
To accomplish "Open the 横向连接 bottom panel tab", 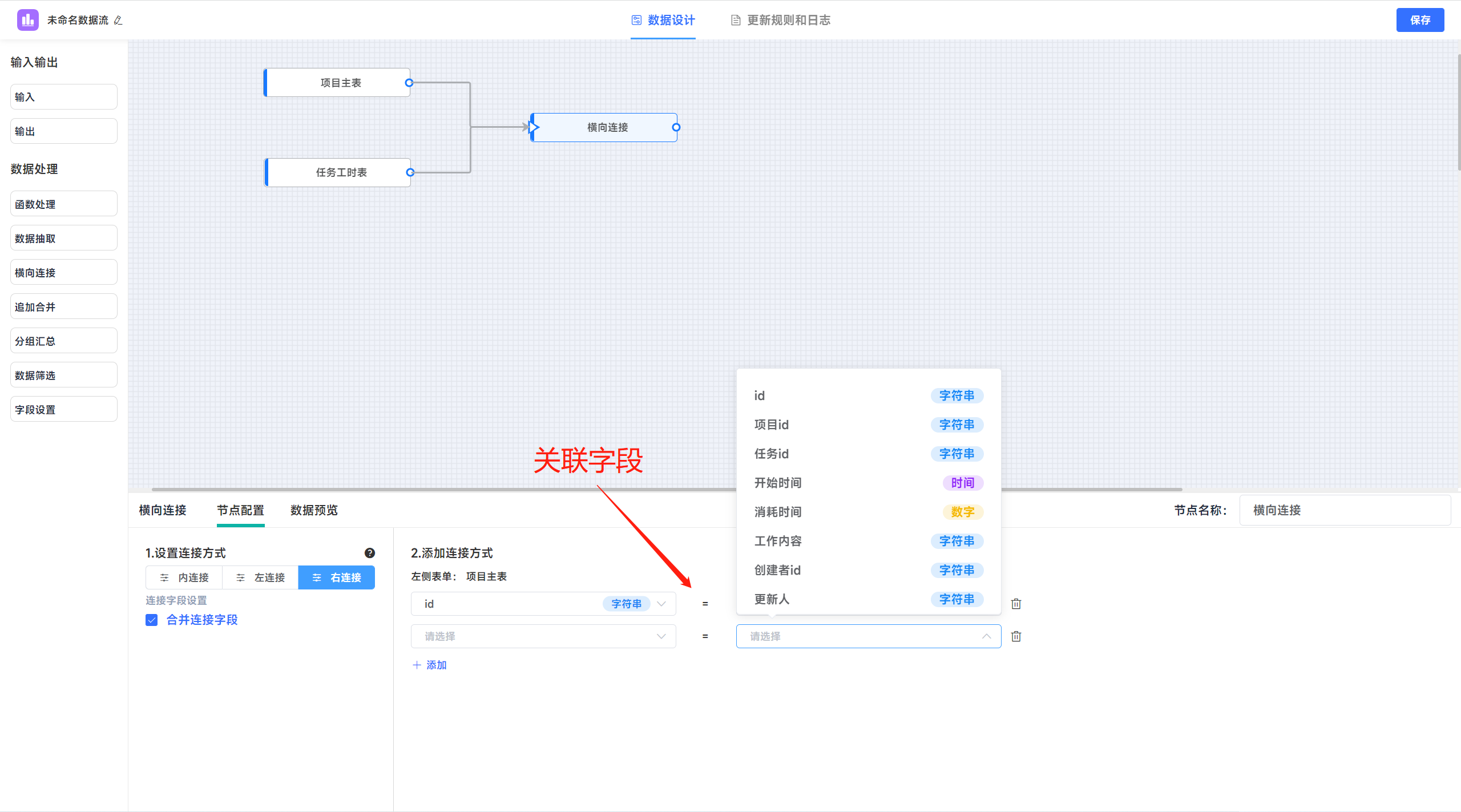I will [x=163, y=510].
